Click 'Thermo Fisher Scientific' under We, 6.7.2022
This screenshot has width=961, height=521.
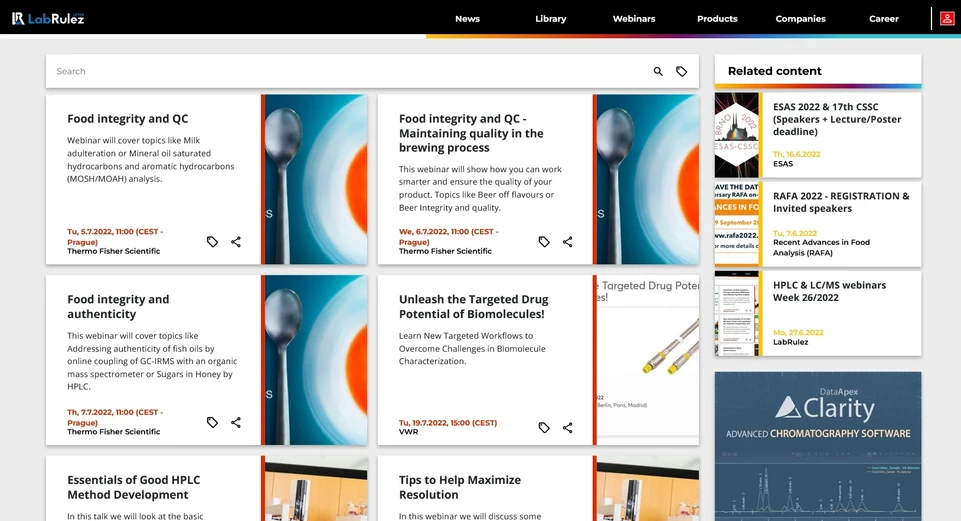tap(445, 251)
